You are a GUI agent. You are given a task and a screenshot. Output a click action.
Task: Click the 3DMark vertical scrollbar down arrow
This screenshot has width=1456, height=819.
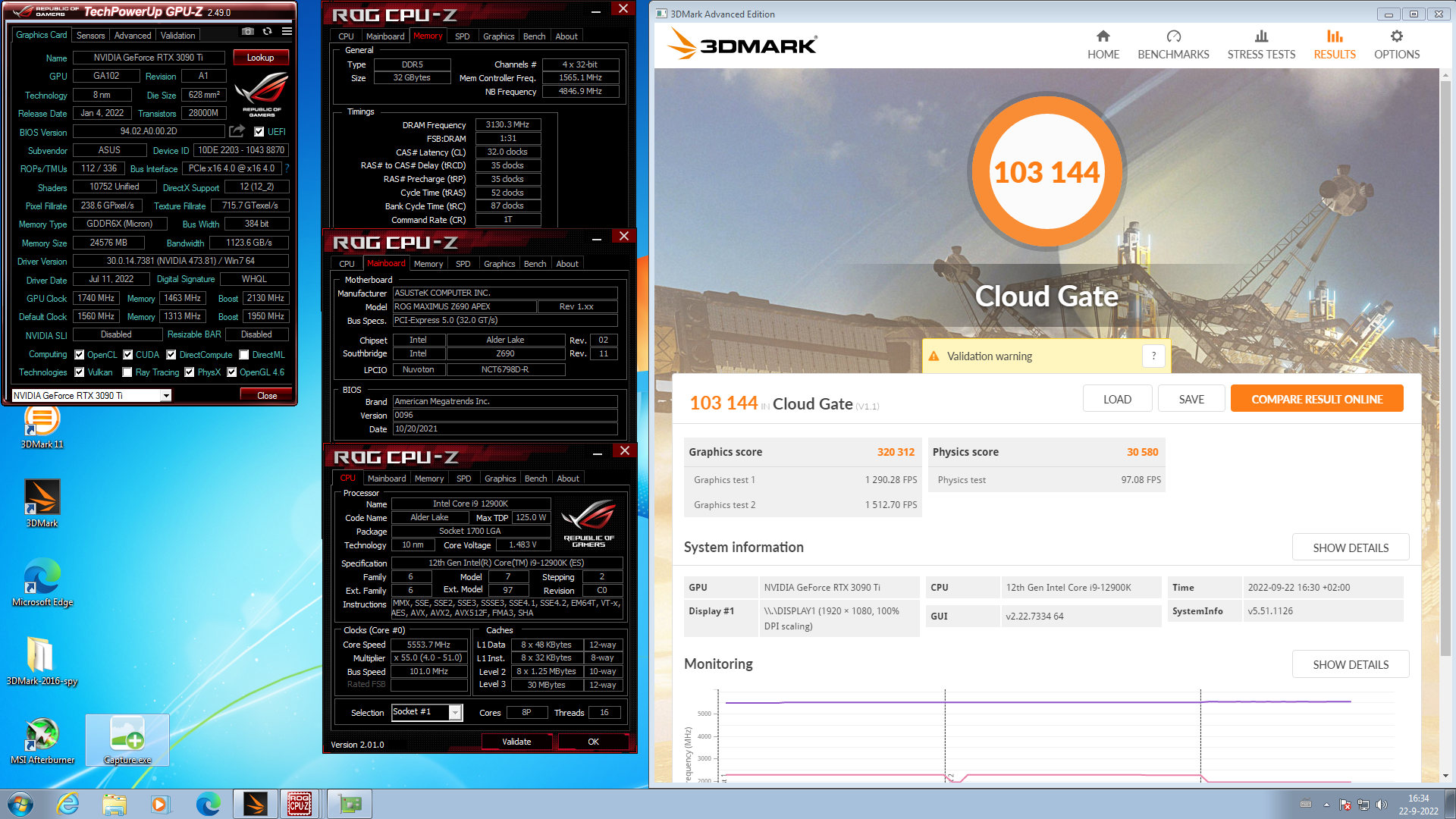tap(1445, 776)
